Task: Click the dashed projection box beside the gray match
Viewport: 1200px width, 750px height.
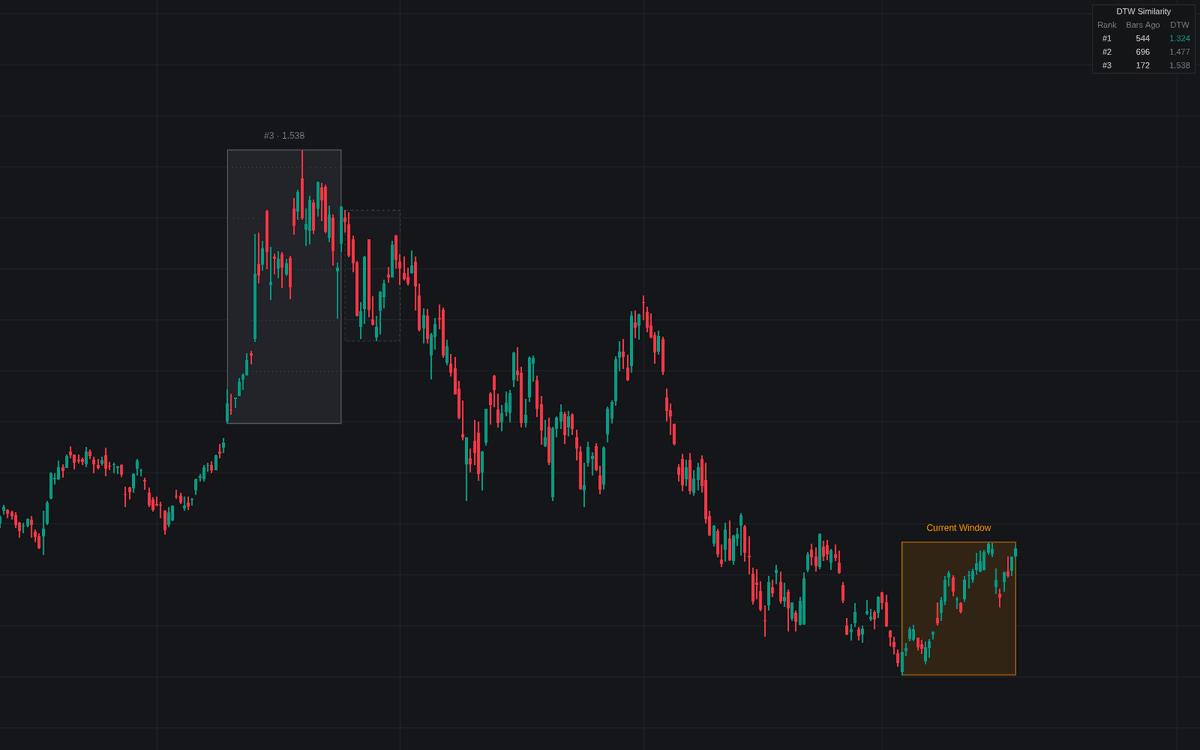Action: point(372,276)
